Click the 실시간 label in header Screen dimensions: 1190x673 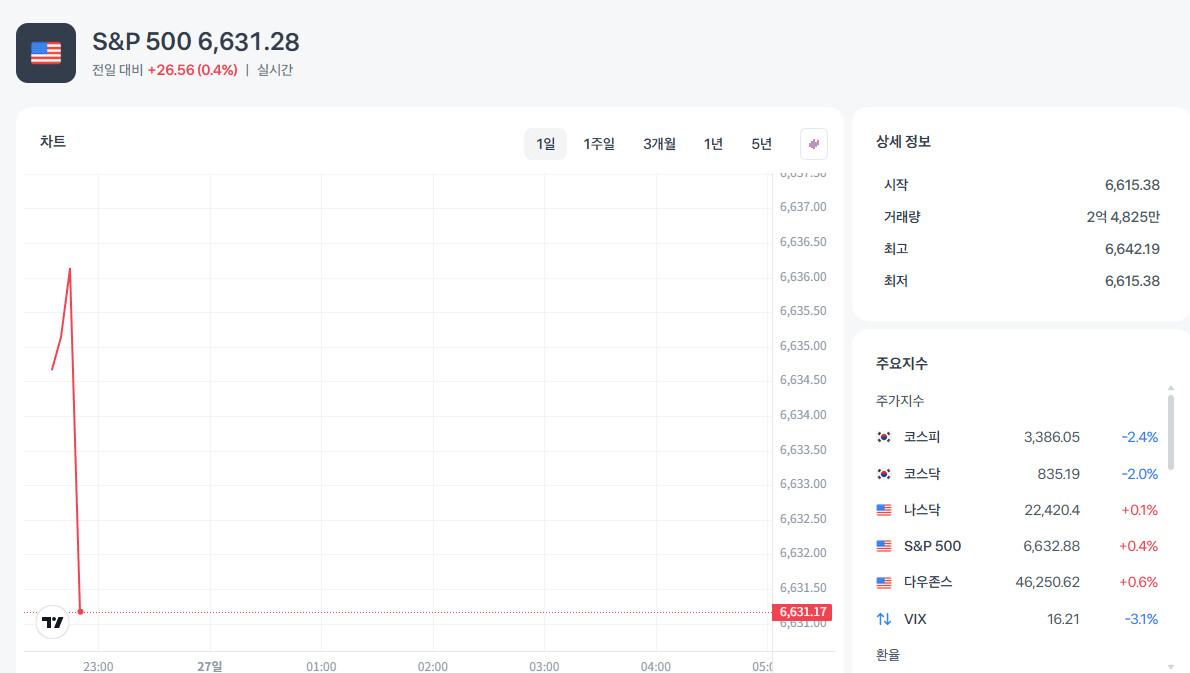275,70
